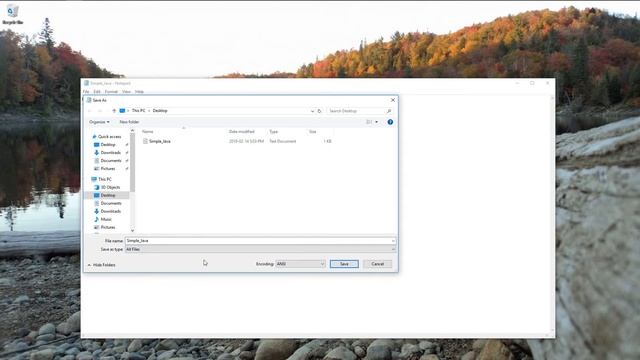Image resolution: width=640 pixels, height=360 pixels.
Task: Select Music folder under This PC
Action: [106, 219]
